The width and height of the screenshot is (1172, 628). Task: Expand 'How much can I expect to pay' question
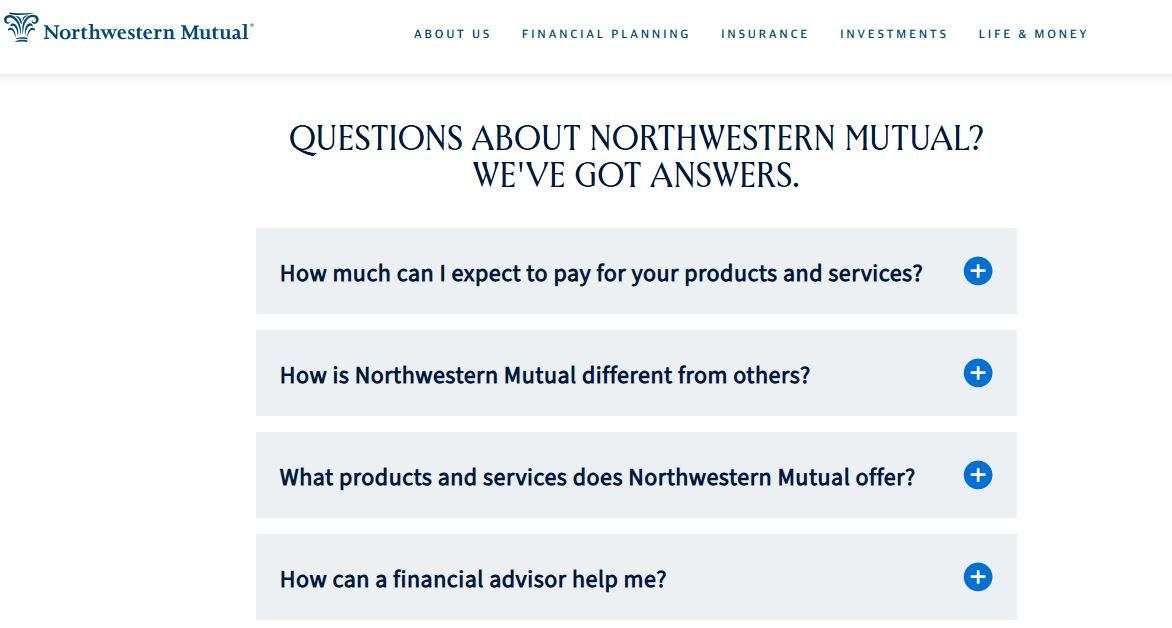tap(601, 273)
